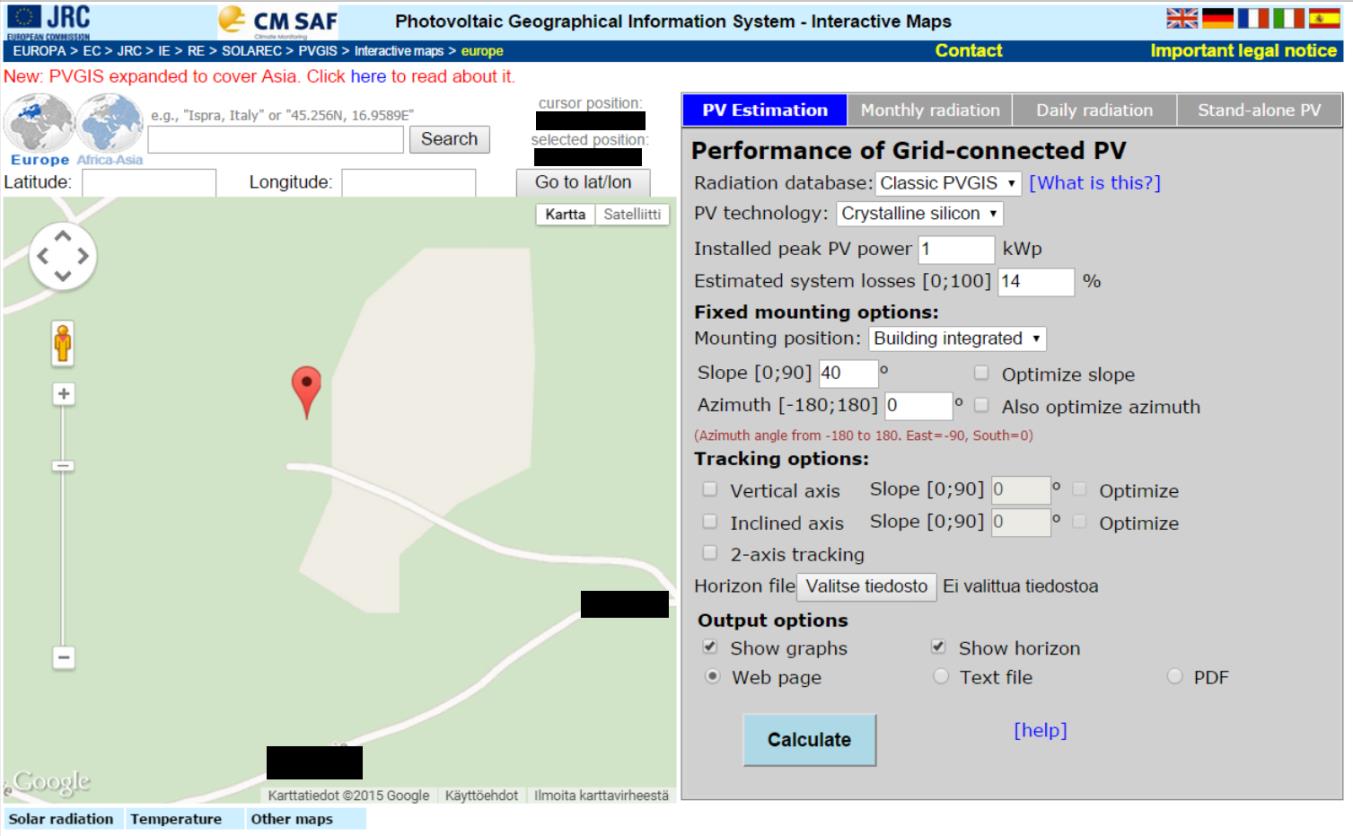Click the UK flag language icon

coord(1183,19)
